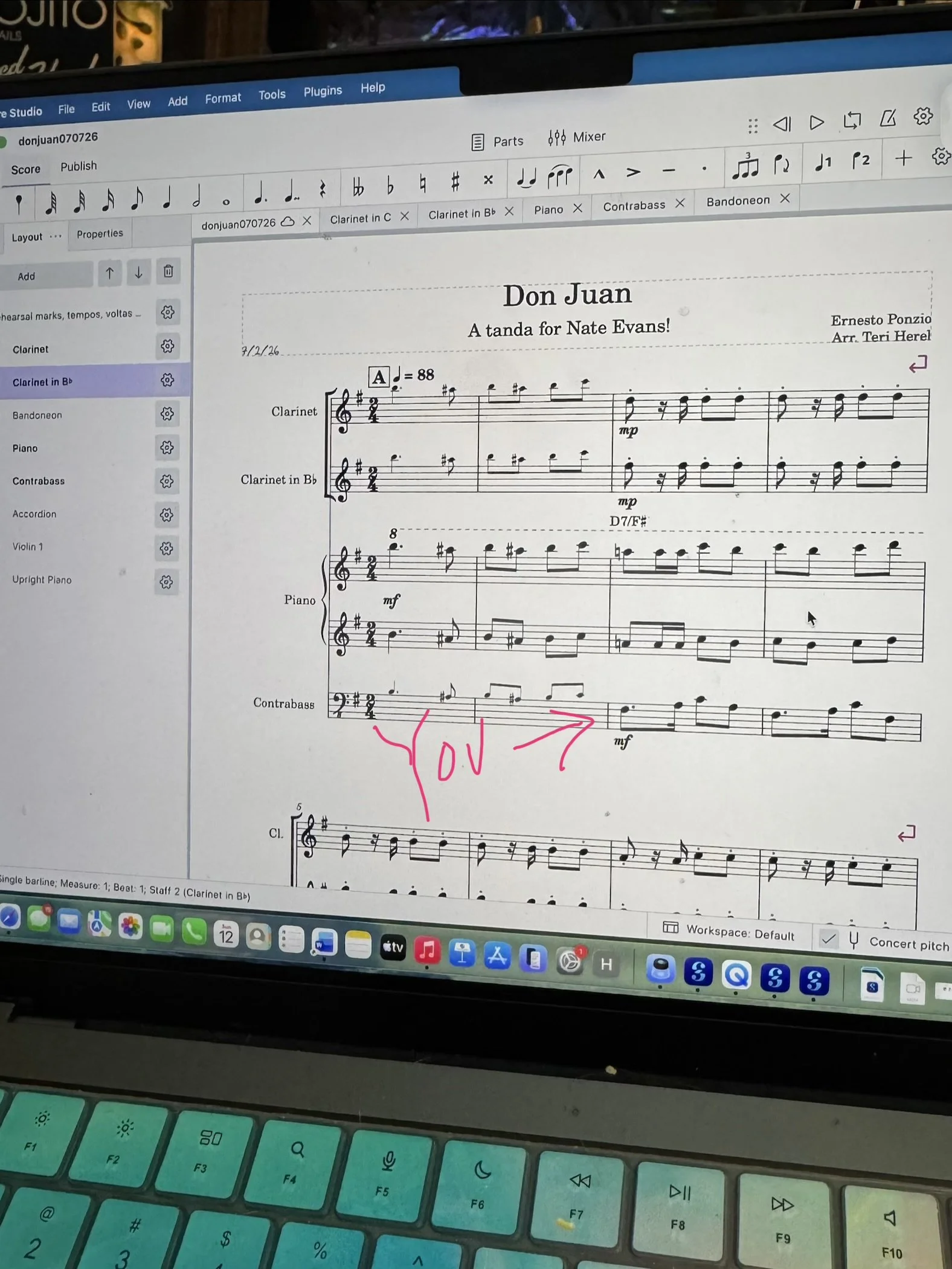The height and width of the screenshot is (1269, 952).
Task: Select the whole note duration
Action: click(x=226, y=201)
